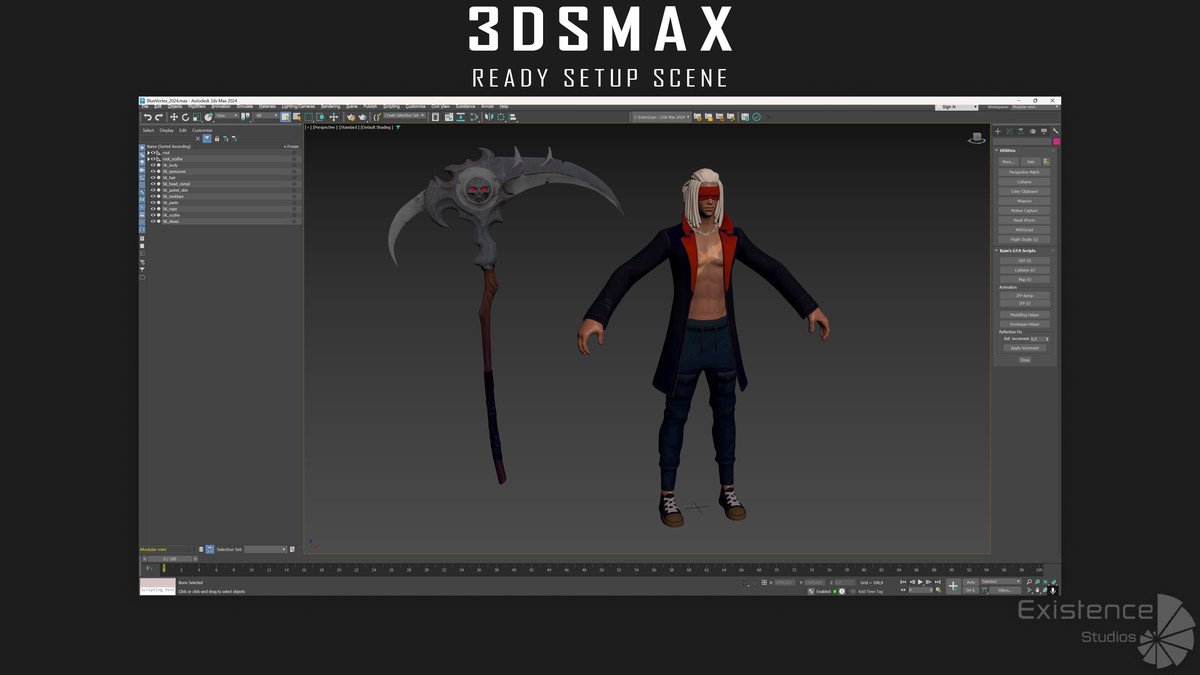Click Scene Explorer close X filter icon

point(198,139)
